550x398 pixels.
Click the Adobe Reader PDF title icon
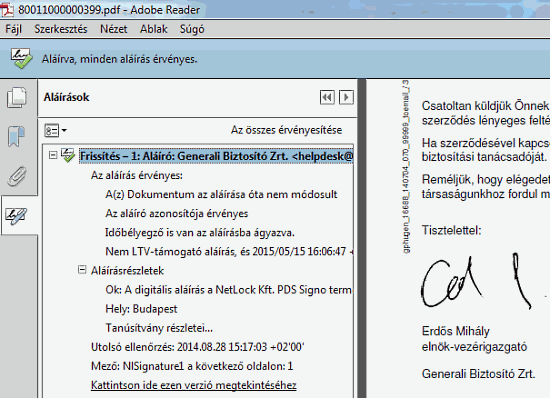(7, 9)
